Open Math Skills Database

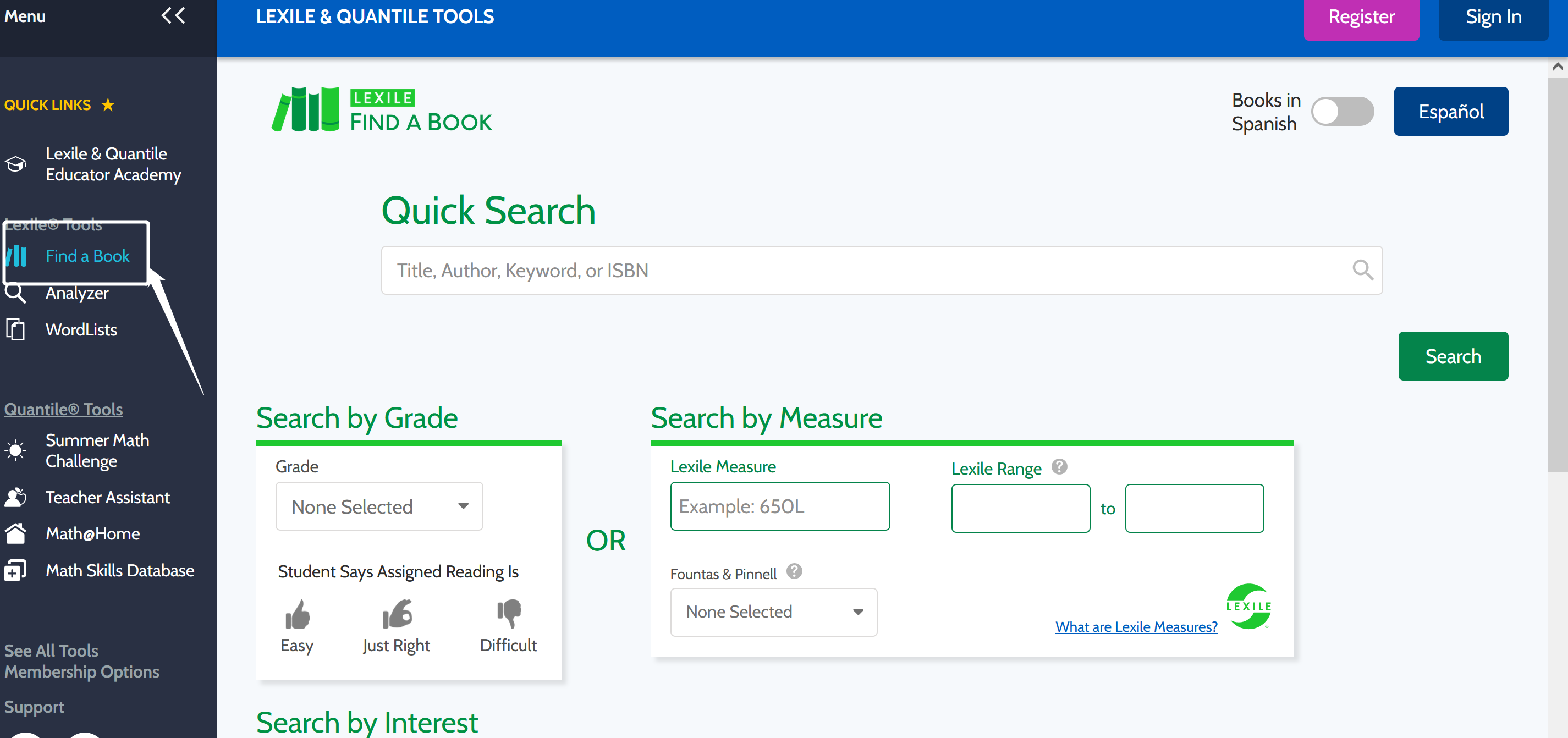(120, 570)
